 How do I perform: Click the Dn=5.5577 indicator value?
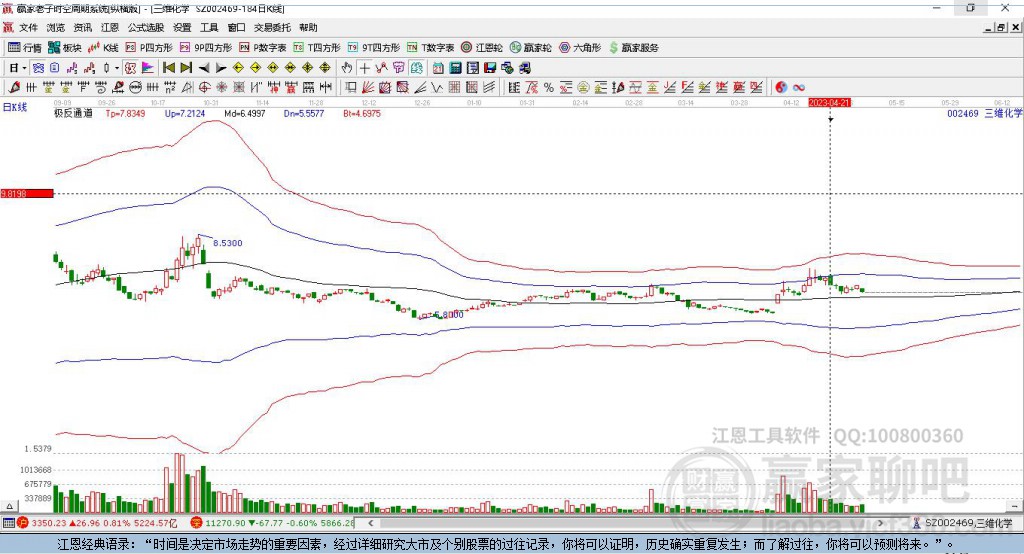pyautogui.click(x=304, y=114)
